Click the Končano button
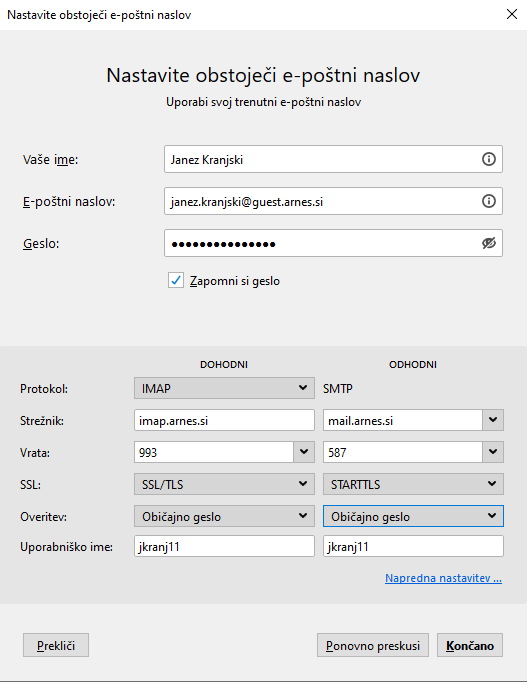This screenshot has width=527, height=682. (x=470, y=645)
